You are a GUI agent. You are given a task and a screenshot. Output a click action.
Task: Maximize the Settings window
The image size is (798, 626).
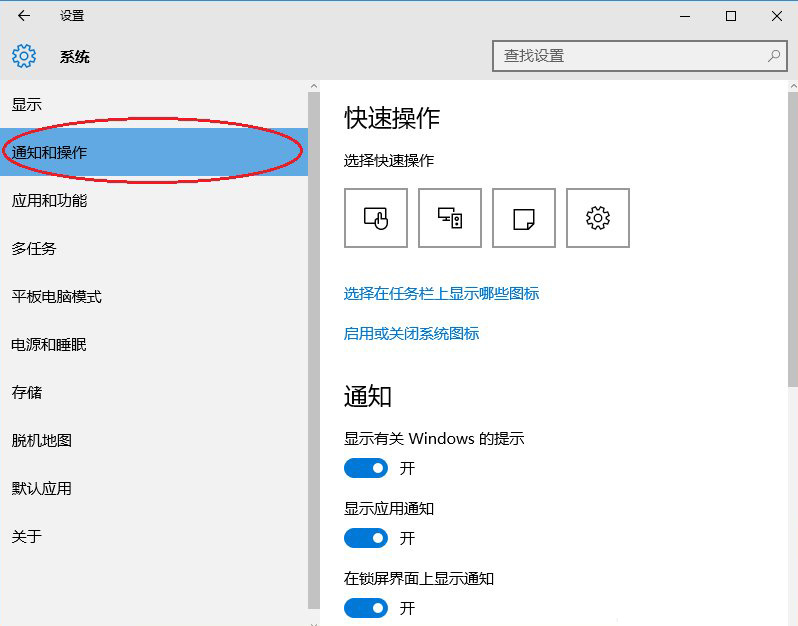pos(731,16)
